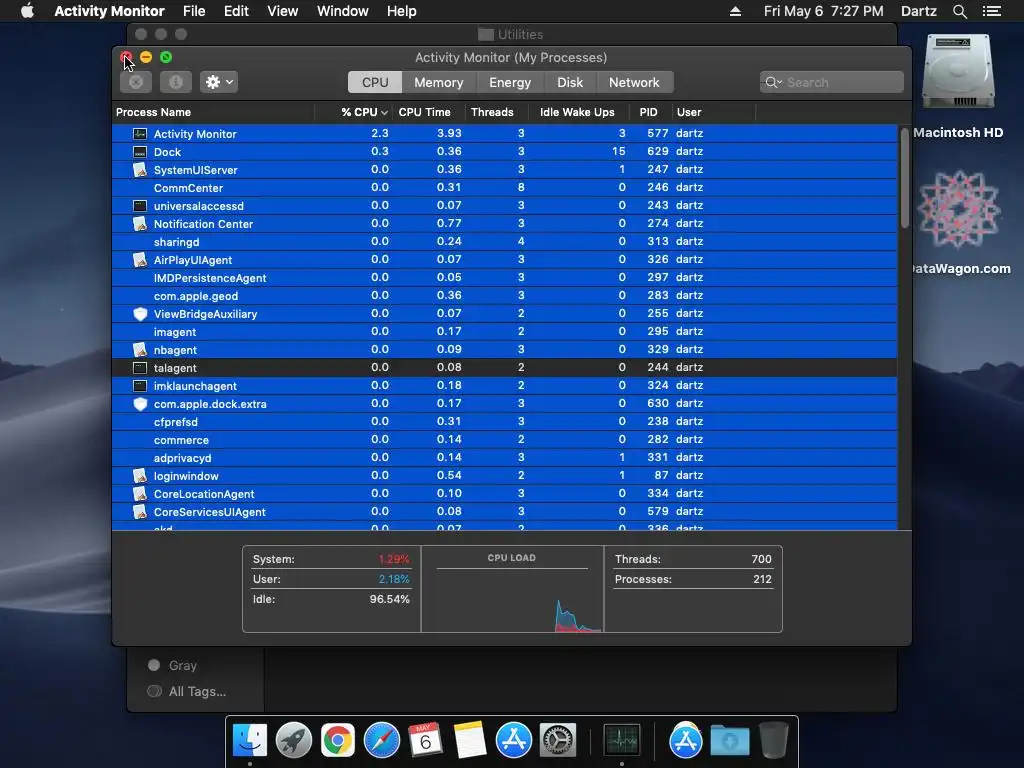The width and height of the screenshot is (1024, 768).
Task: Click the CoreServicesUIAgent process icon
Action: (x=140, y=511)
